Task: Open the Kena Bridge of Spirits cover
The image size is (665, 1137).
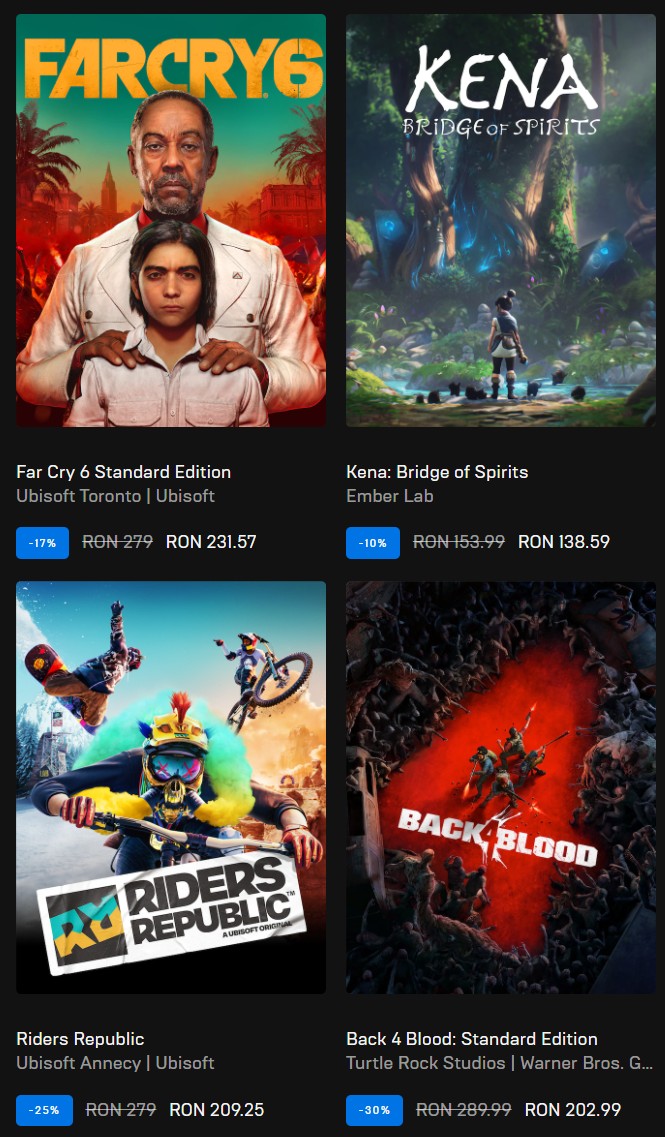Action: point(500,220)
